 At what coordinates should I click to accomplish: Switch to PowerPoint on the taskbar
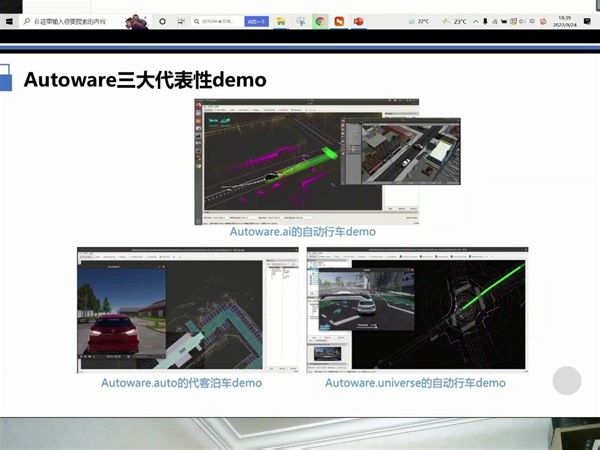359,21
